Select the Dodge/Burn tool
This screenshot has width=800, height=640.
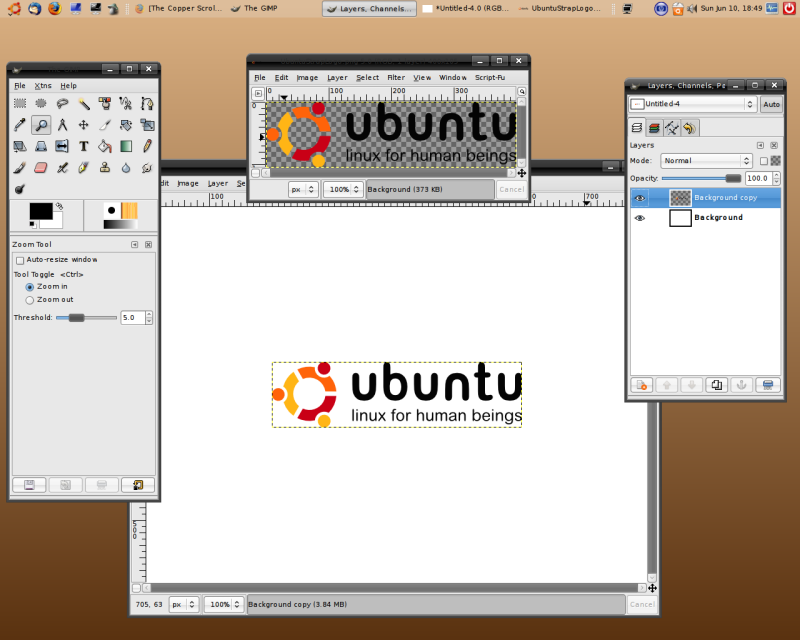(20, 189)
